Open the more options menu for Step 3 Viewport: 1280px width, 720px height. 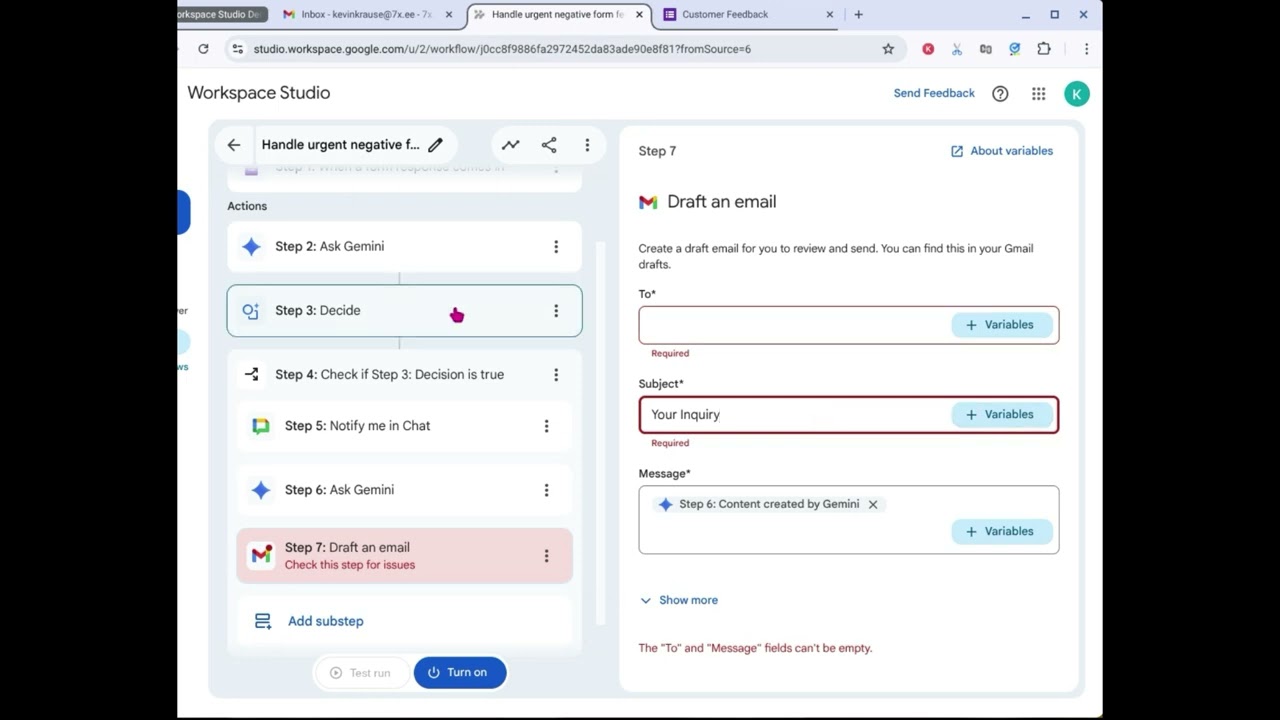coord(556,311)
